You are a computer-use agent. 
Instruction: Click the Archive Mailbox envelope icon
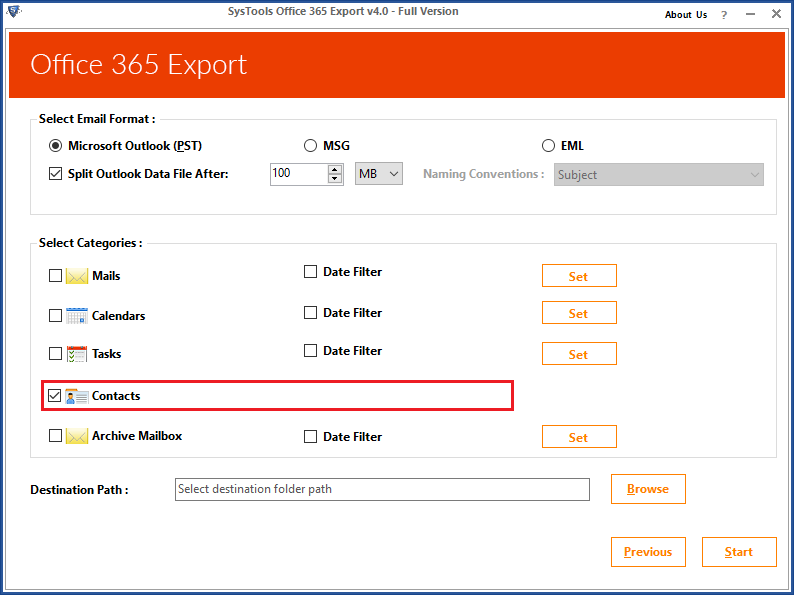click(x=76, y=436)
